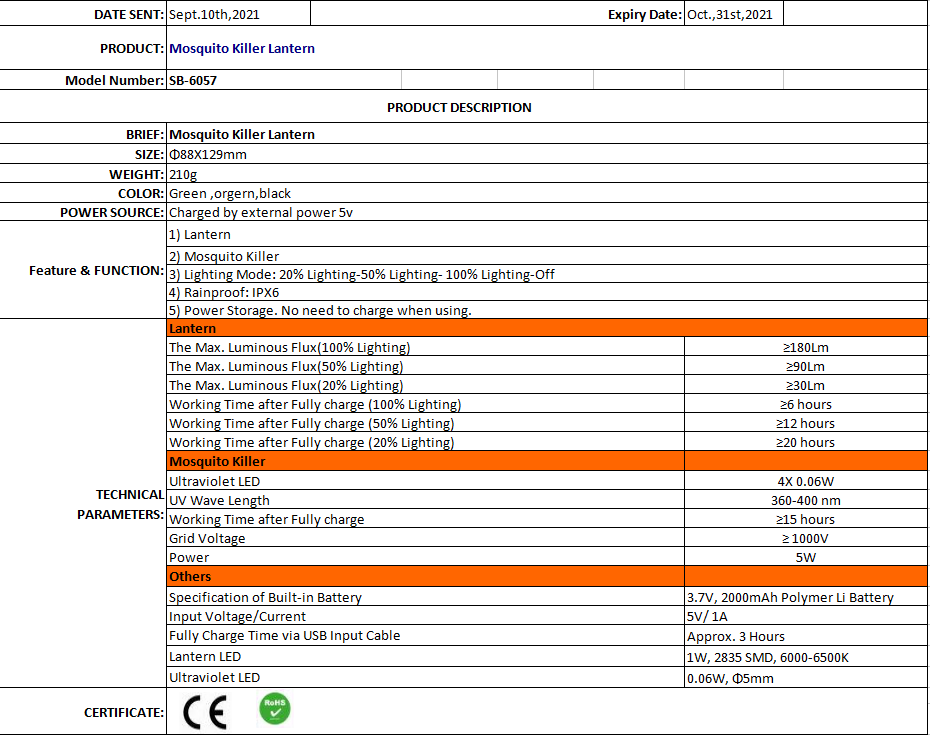Screen dimensions: 930x735
Task: Click the built-in battery specification value
Action: (790, 597)
